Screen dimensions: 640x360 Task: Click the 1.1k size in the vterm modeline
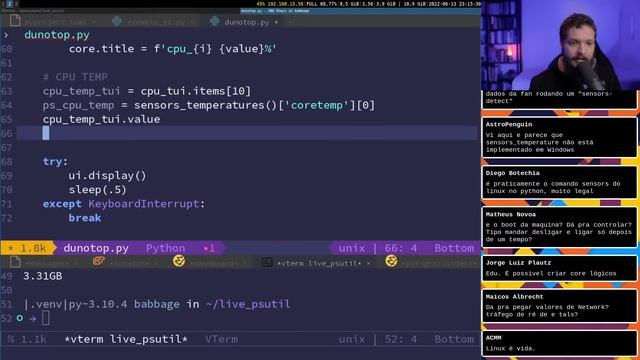[x=33, y=339]
